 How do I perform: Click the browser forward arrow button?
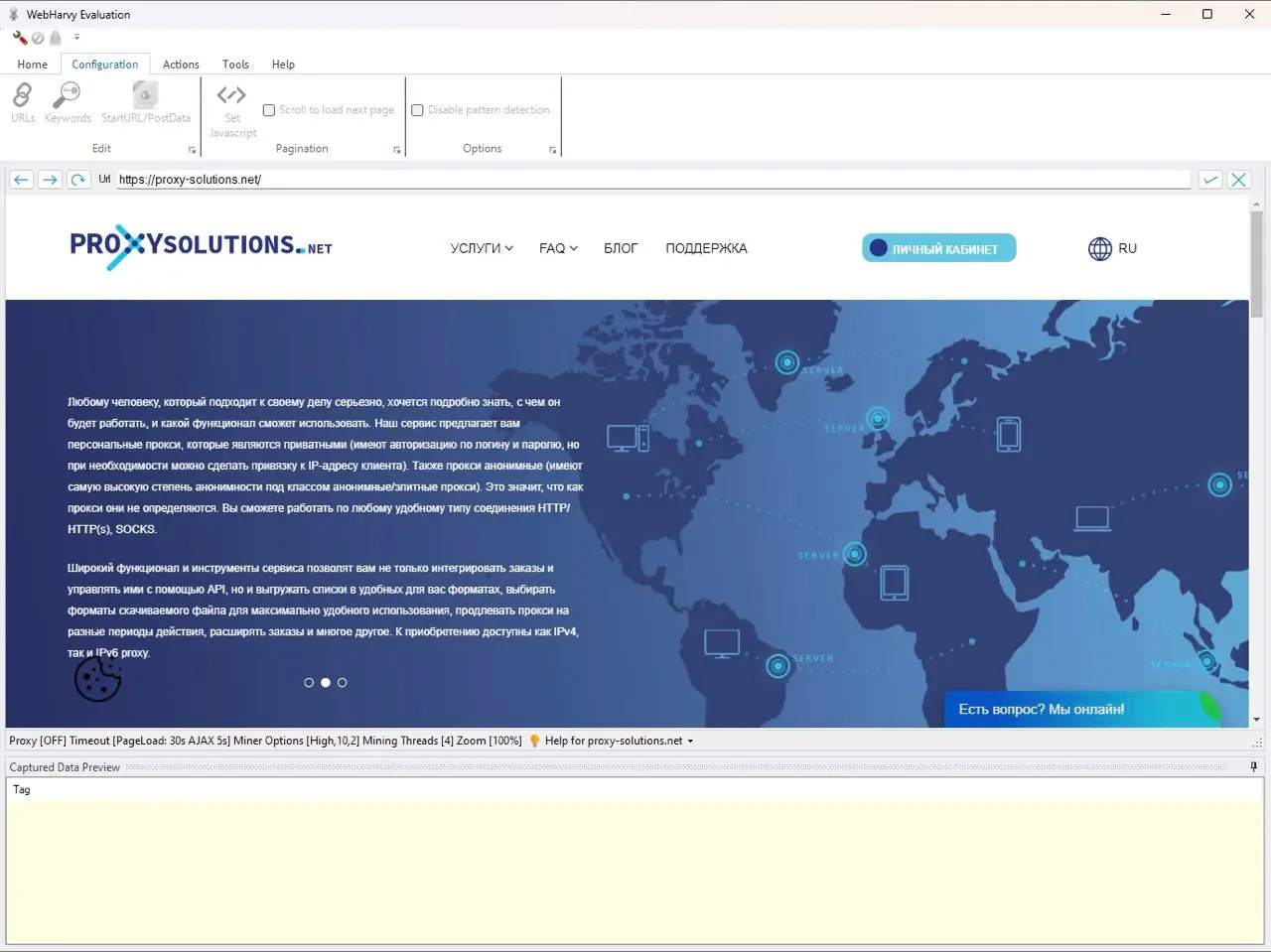coord(50,180)
